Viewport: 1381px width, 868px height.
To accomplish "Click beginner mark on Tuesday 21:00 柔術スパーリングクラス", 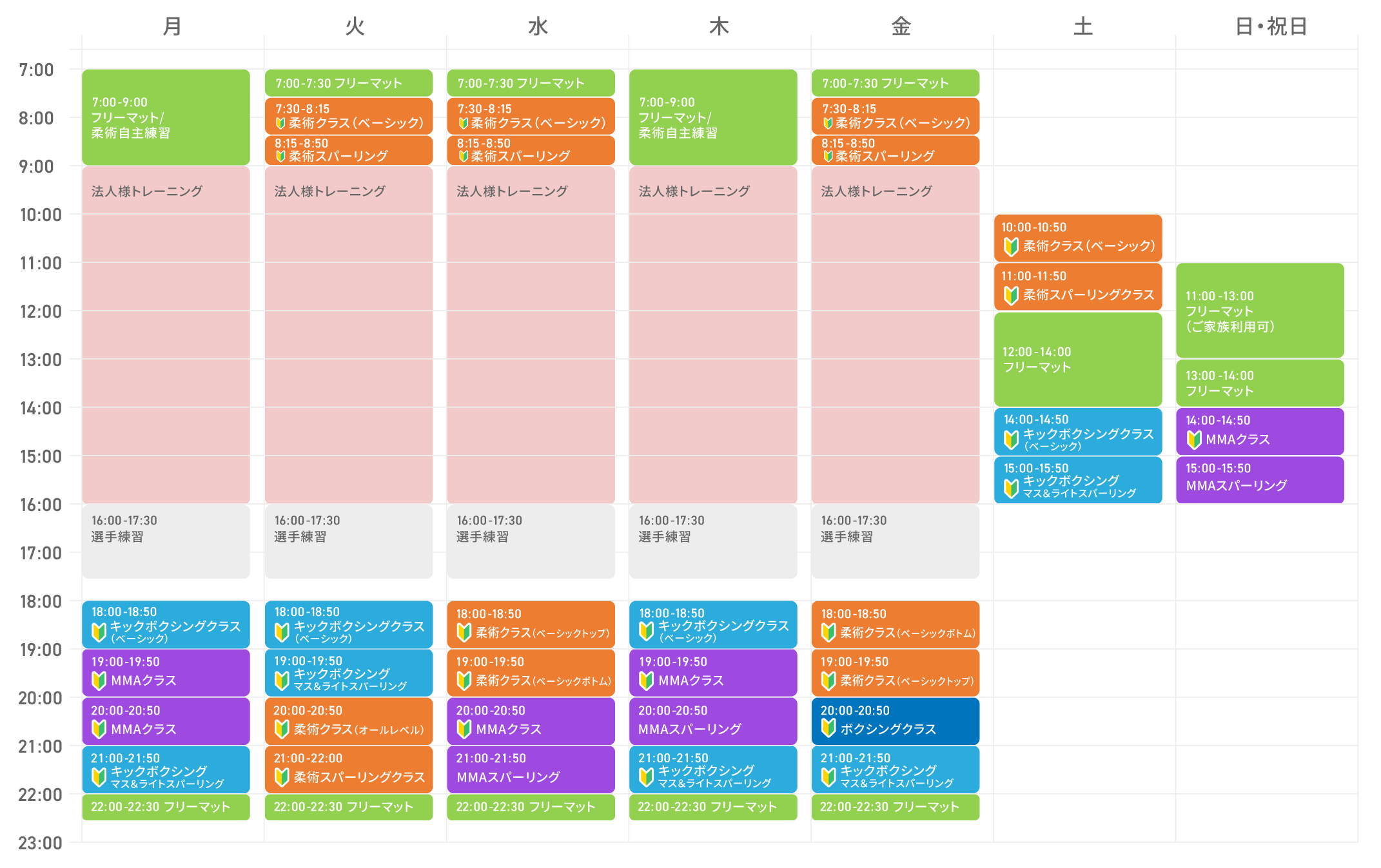I will [282, 777].
